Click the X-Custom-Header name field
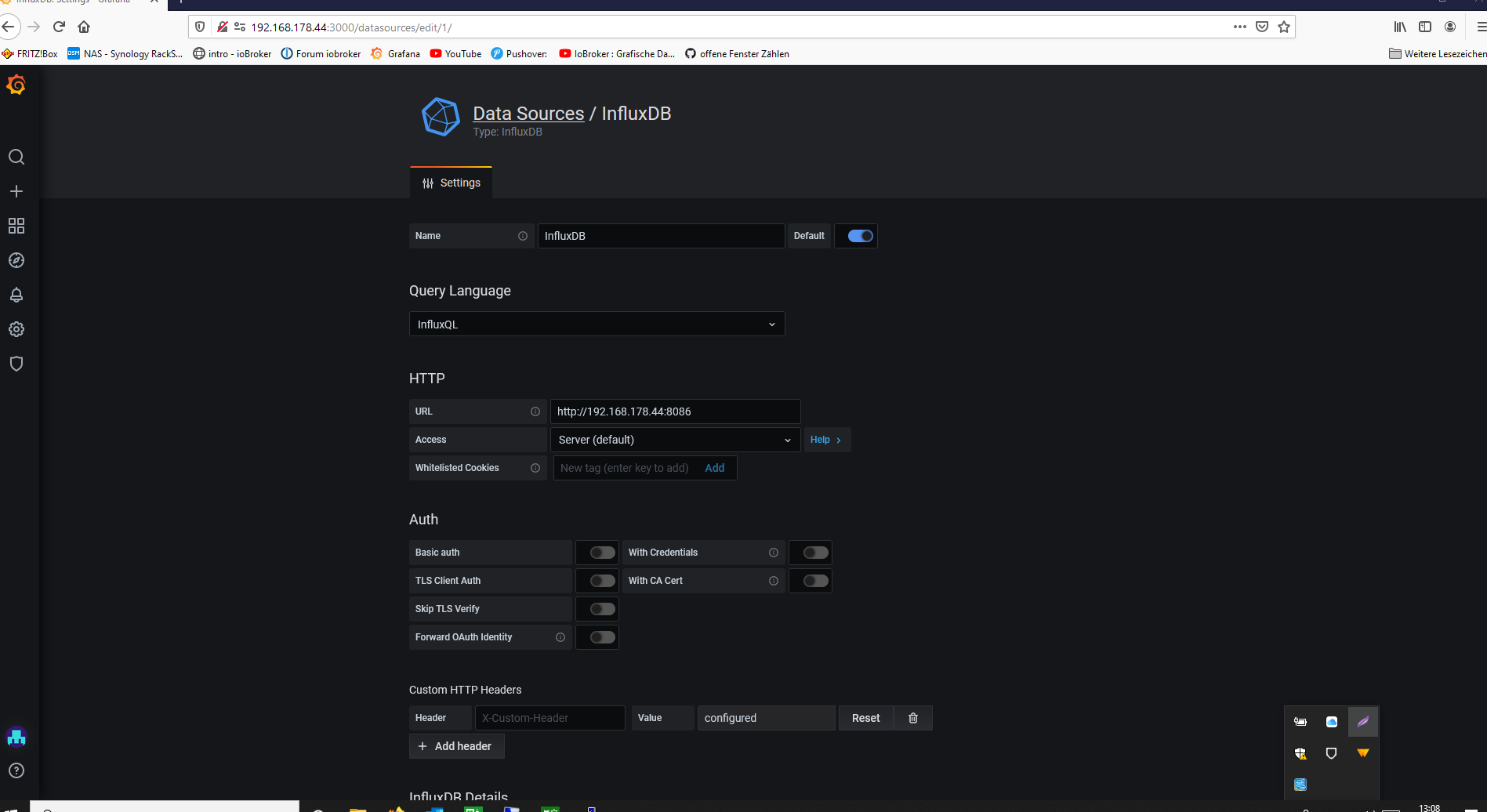This screenshot has height=812, width=1487. pyautogui.click(x=549, y=718)
